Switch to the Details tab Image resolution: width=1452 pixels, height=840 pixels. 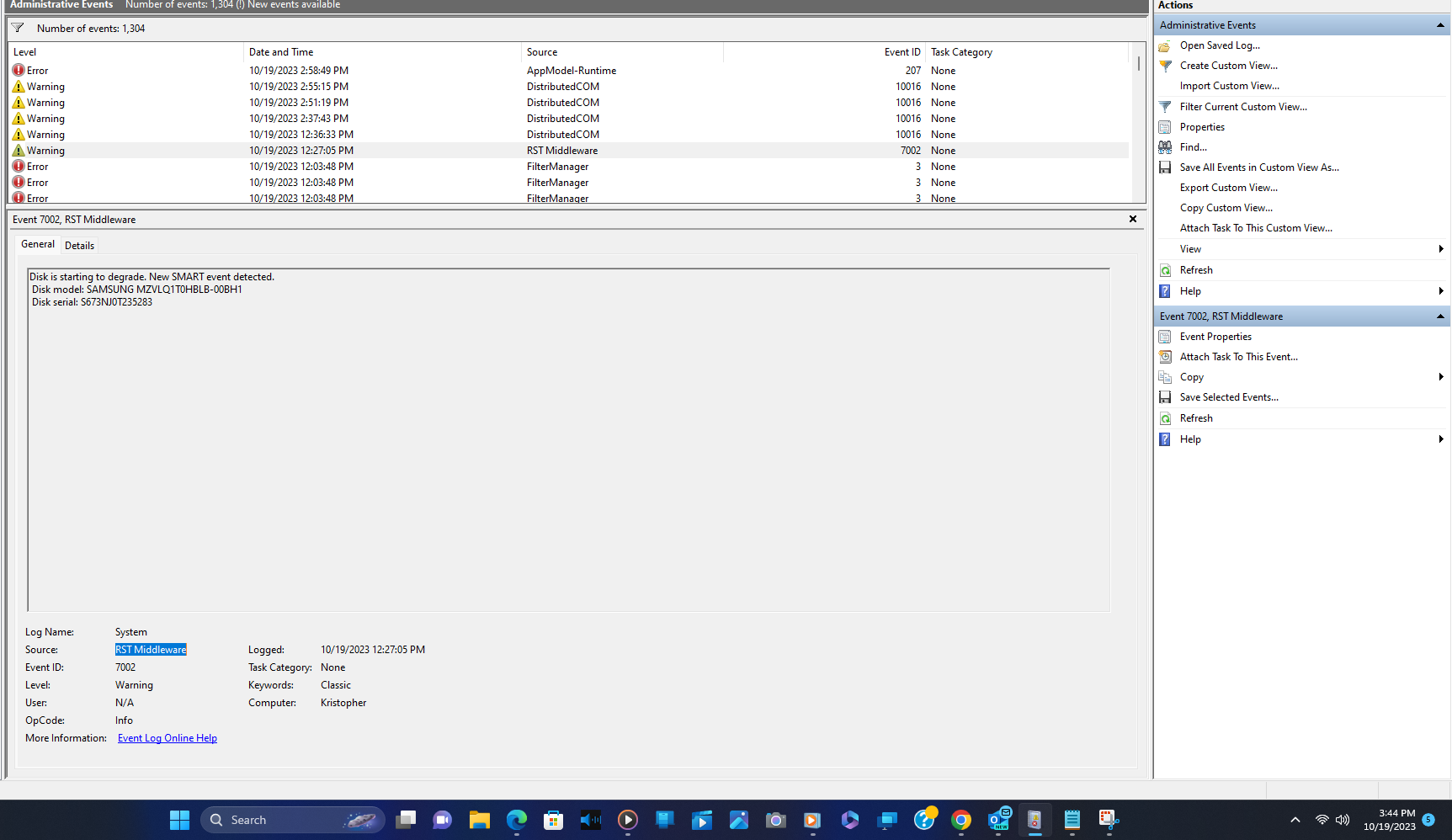[x=79, y=245]
